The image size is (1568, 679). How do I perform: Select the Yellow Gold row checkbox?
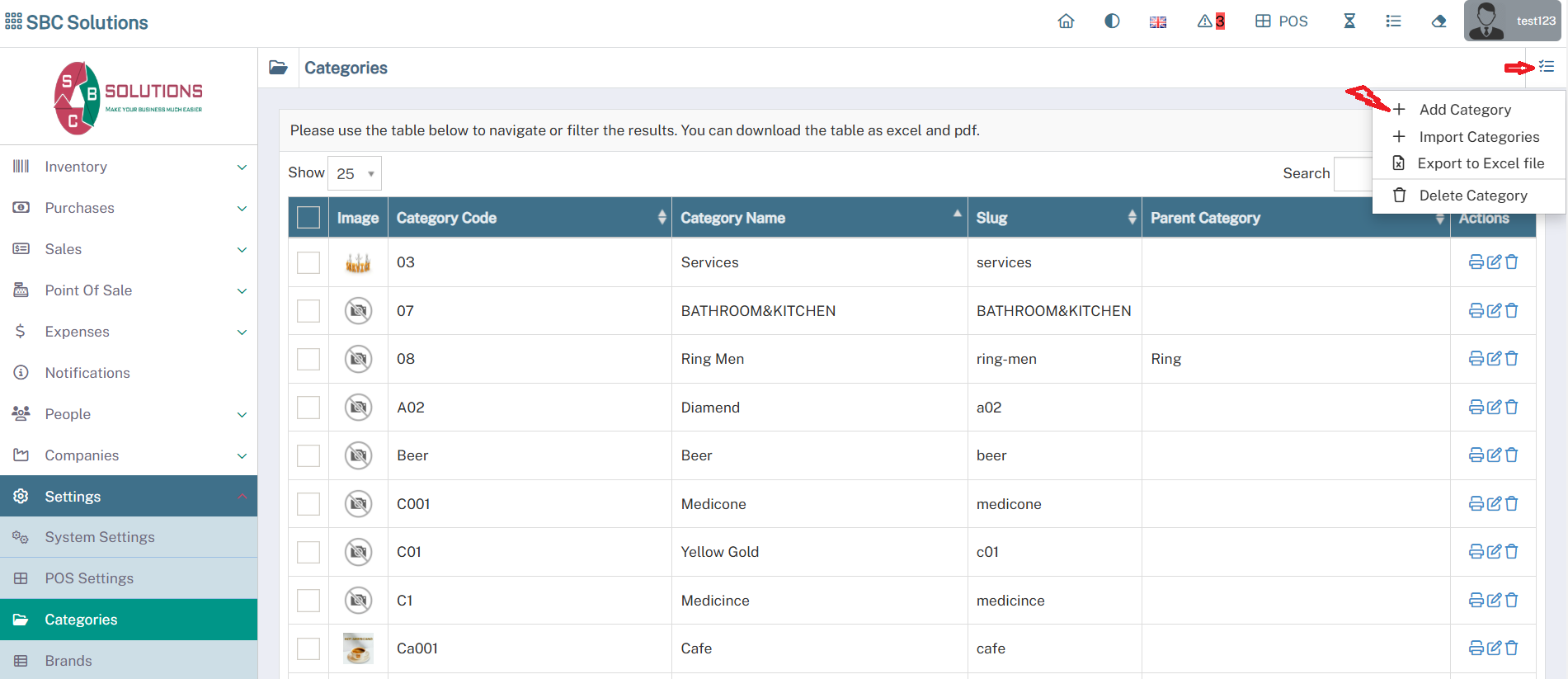[x=308, y=552]
